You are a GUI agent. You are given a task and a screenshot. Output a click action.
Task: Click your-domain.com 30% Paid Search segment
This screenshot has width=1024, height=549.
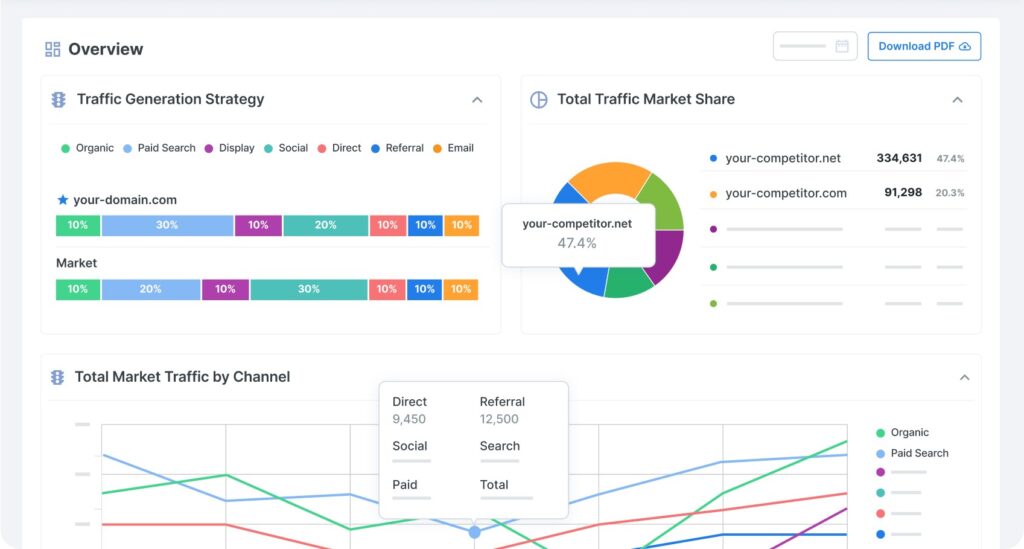click(167, 225)
